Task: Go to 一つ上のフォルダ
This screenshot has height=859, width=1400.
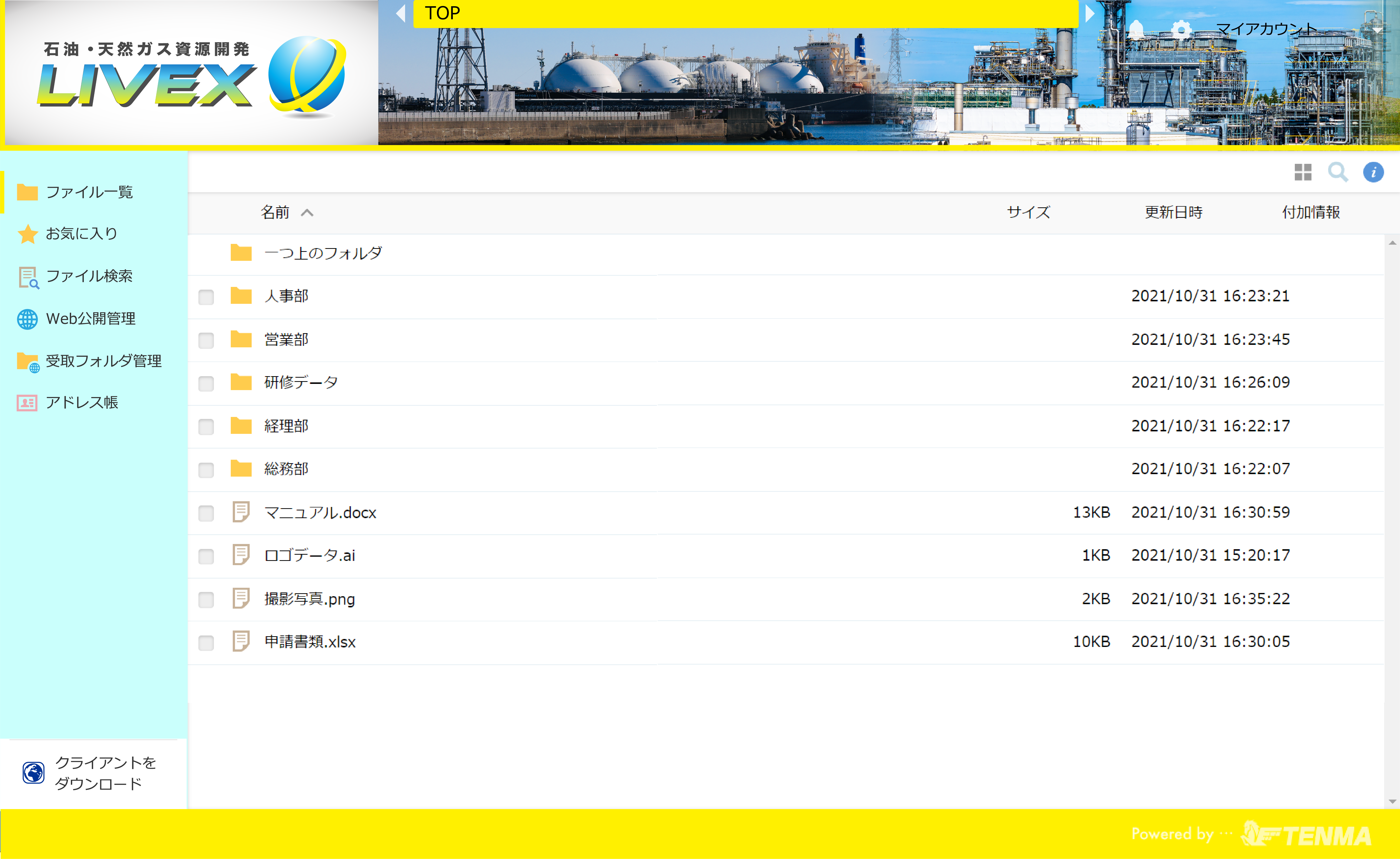Action: 323,253
